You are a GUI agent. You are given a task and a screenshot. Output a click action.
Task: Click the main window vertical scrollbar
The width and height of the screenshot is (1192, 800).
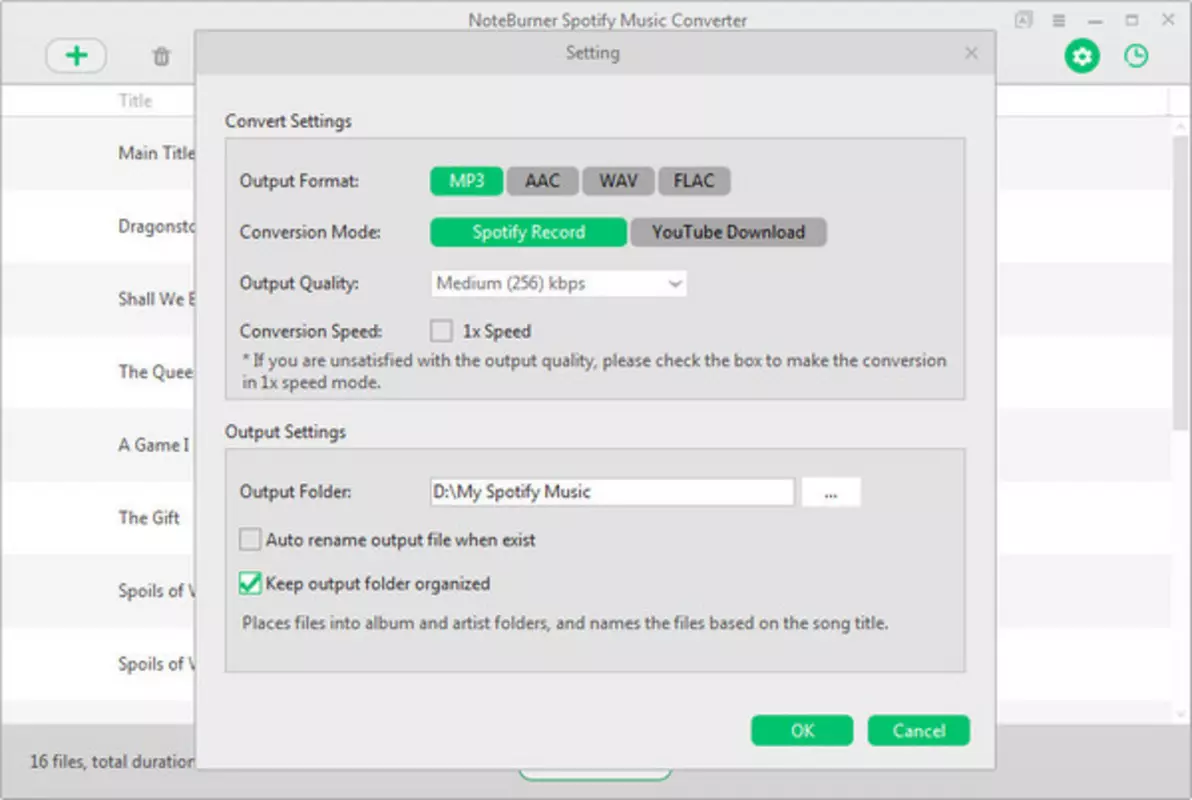1180,281
